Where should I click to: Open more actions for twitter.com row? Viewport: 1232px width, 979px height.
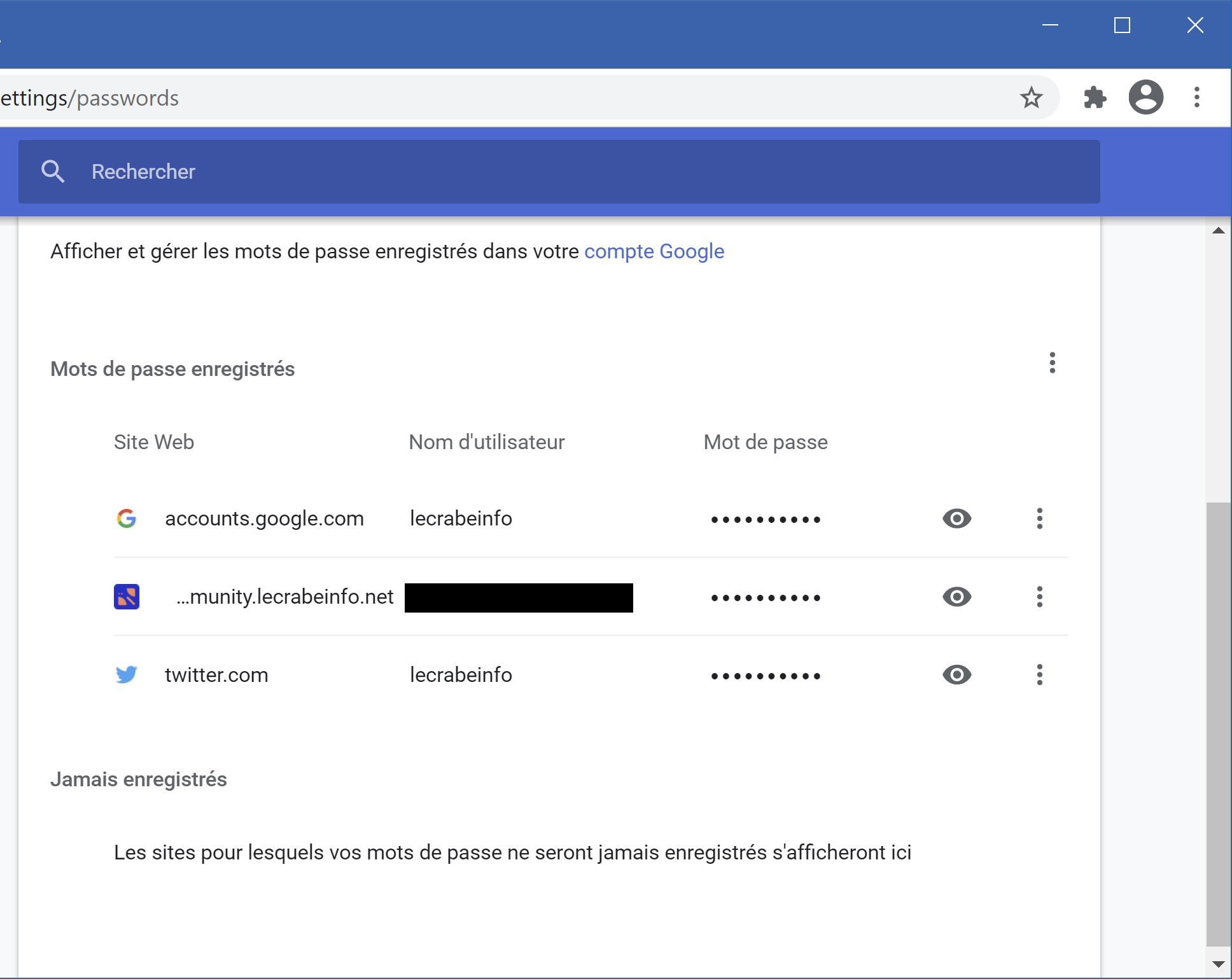(x=1040, y=675)
